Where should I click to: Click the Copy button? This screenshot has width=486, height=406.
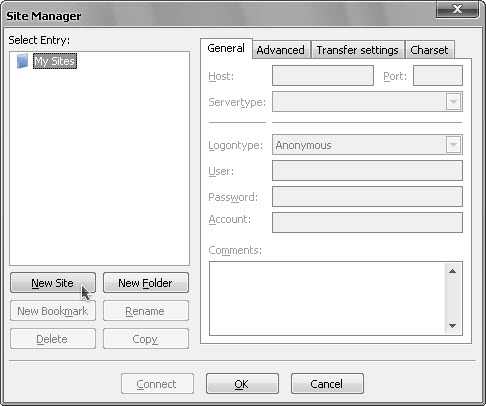tap(146, 339)
